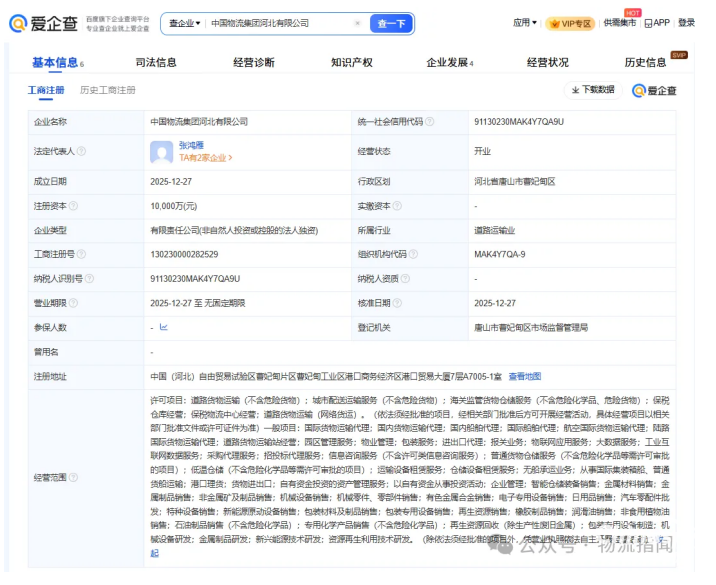Click the registration number 130230000282529
Viewport: 716px width, 585px height.
click(184, 254)
